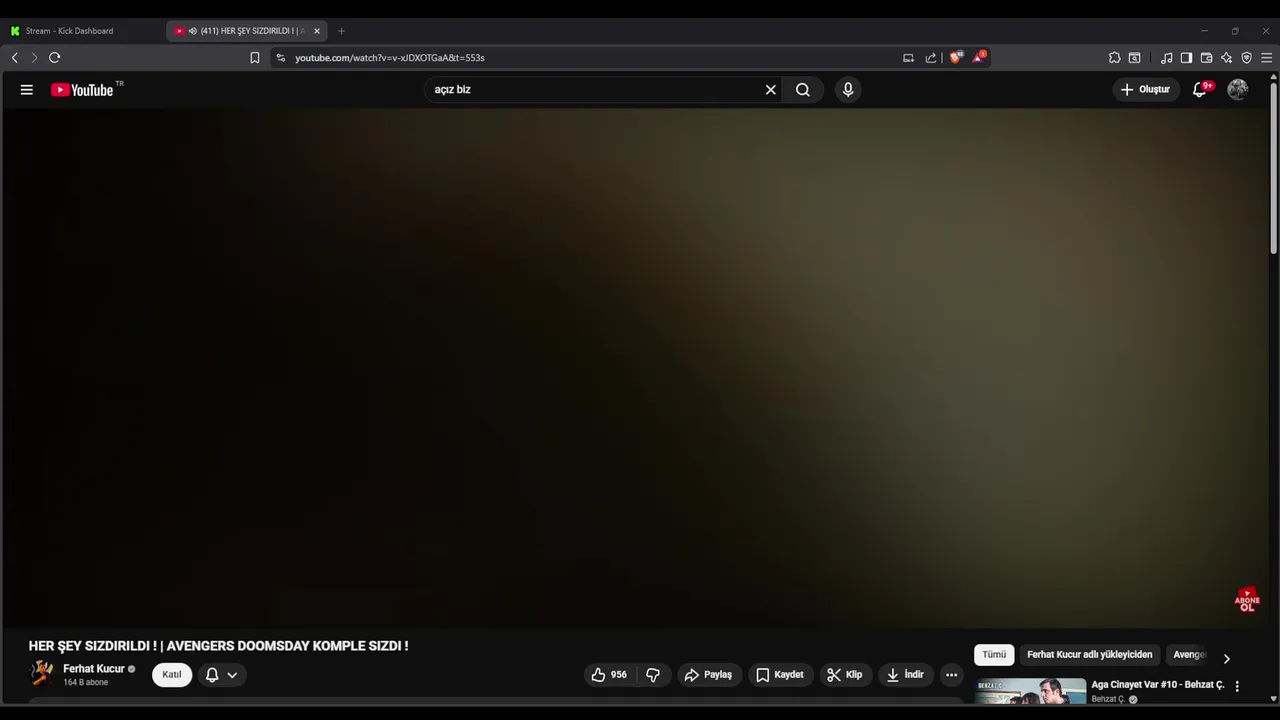Reload the page with the refresh icon
This screenshot has width=1280, height=720.
click(55, 58)
